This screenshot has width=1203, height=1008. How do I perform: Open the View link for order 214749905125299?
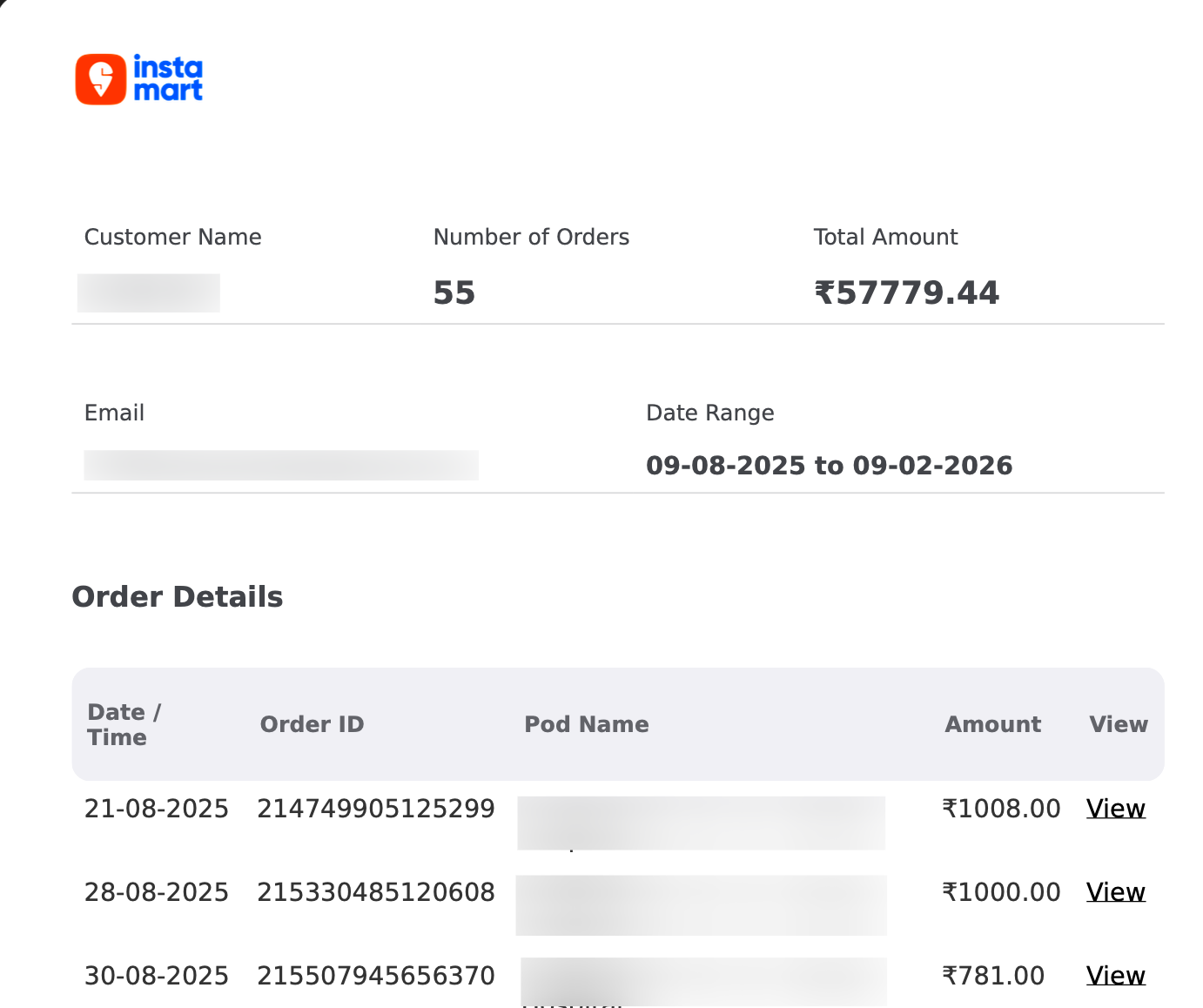point(1115,809)
